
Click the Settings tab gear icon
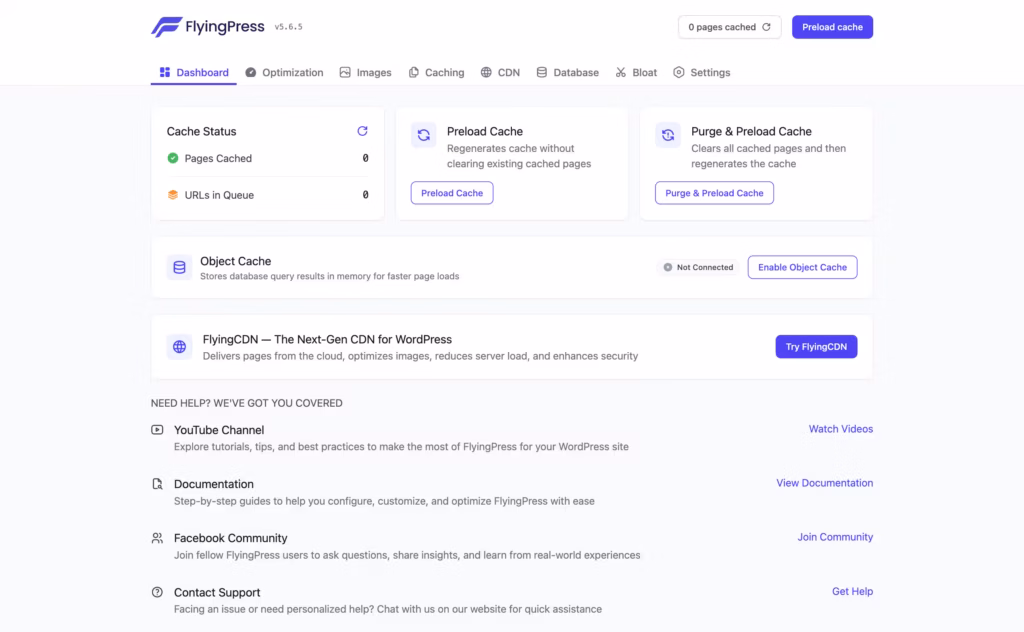pos(679,72)
